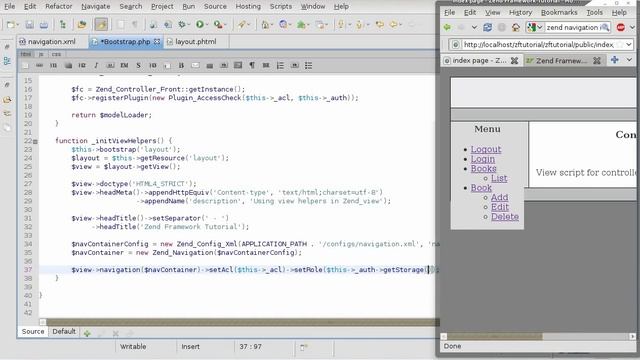The width and height of the screenshot is (640, 360).
Task: Open the browser tab list dropdown arrow
Action: pos(629,60)
